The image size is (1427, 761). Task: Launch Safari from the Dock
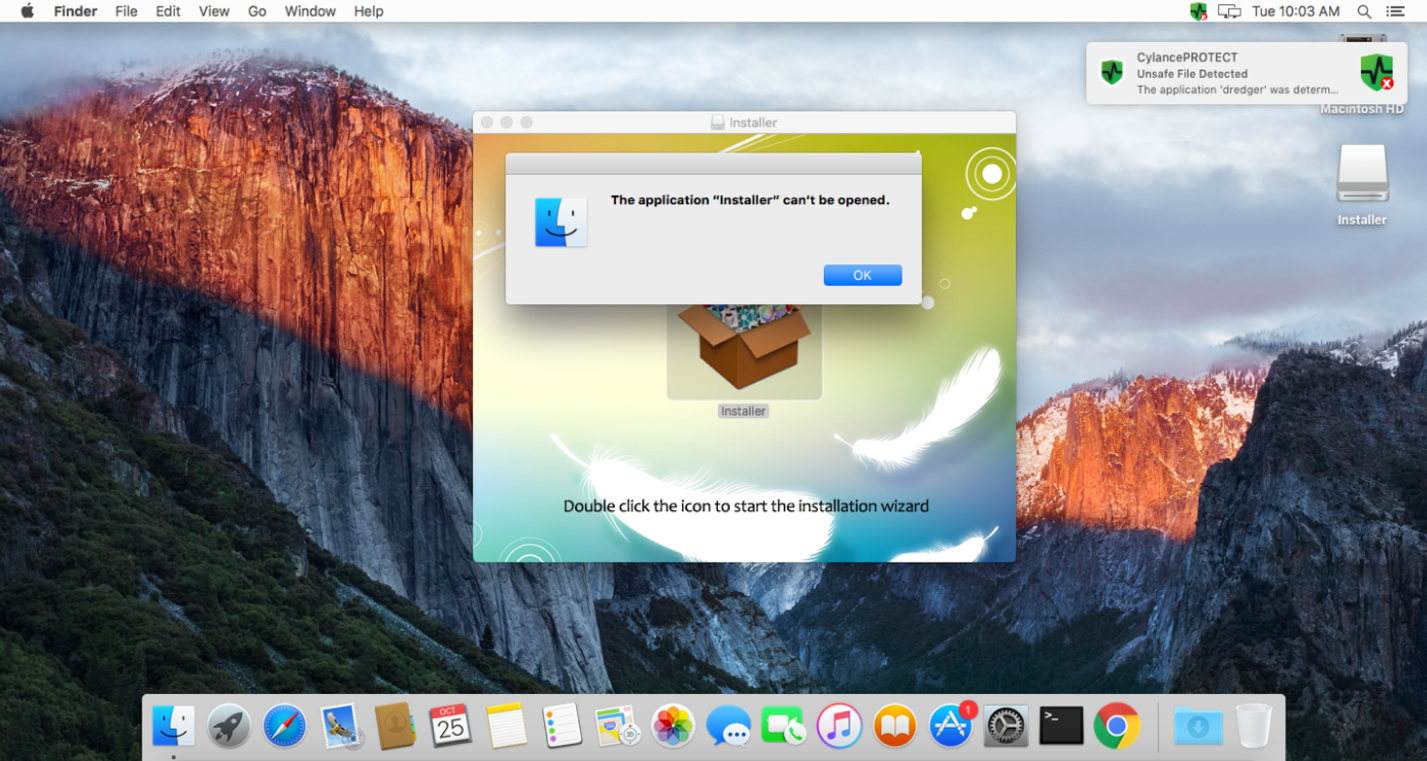(x=284, y=725)
